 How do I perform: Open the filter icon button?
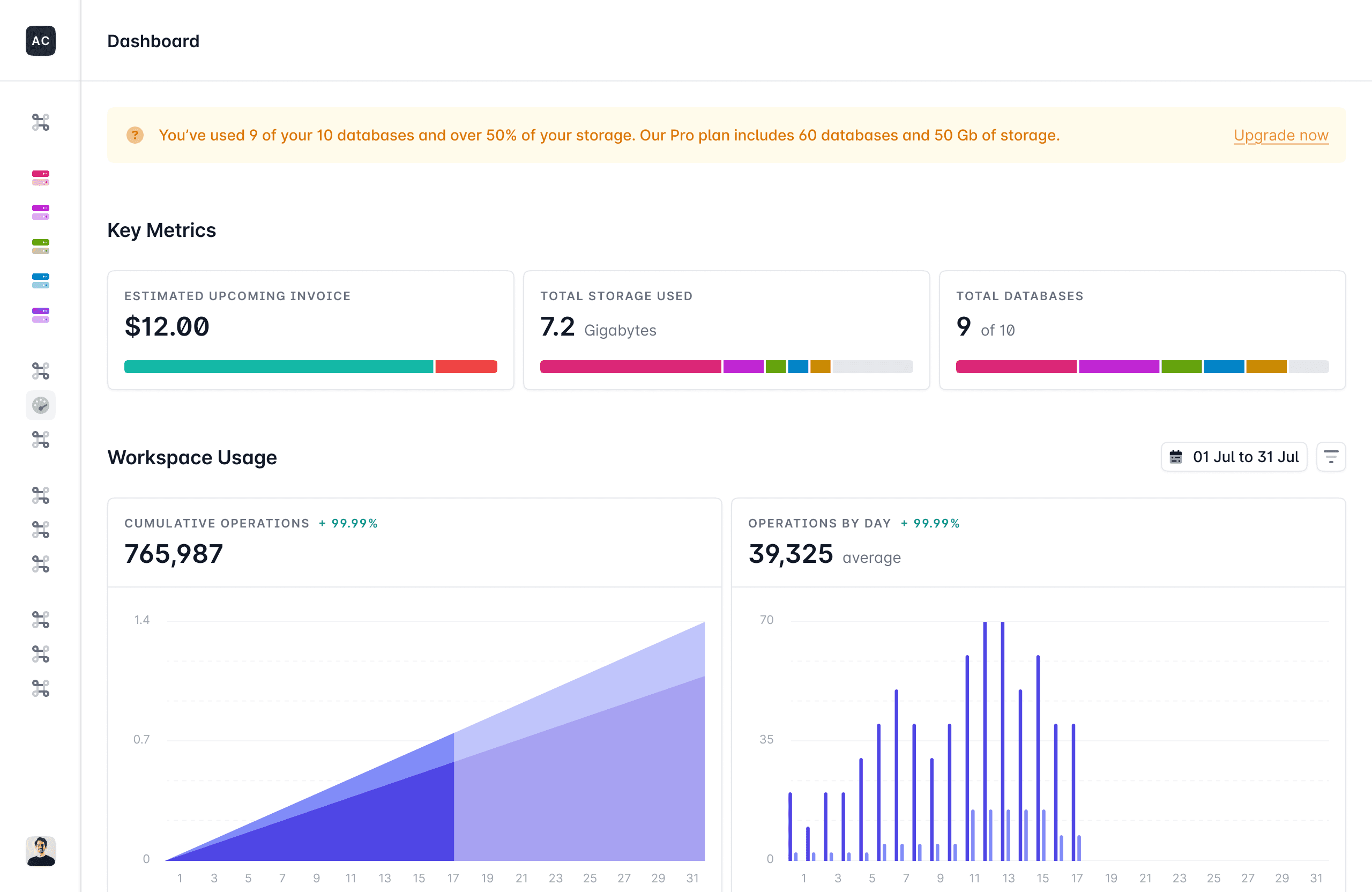click(1331, 457)
